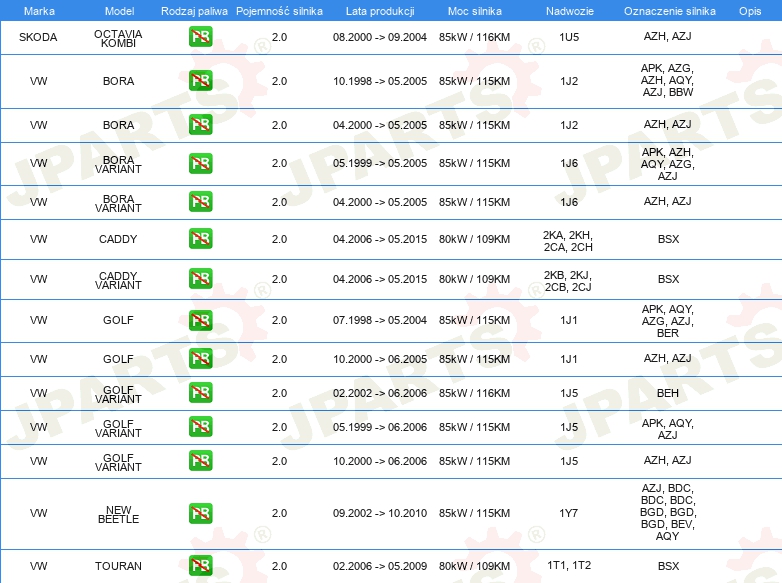This screenshot has height=583, width=782.
Task: Select the SKODA brand cell
Action: (x=38, y=37)
